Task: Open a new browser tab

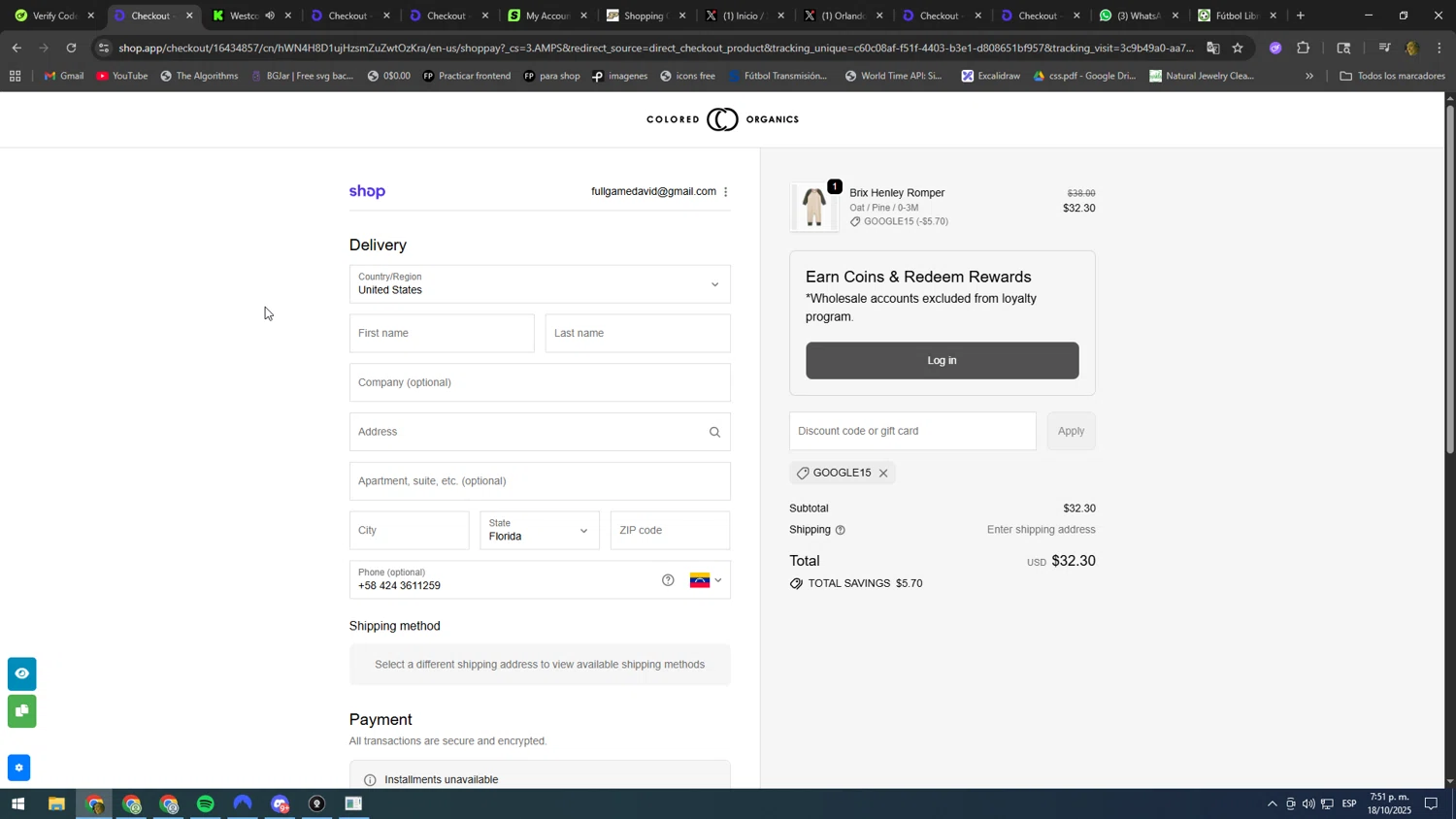Action: (1301, 16)
